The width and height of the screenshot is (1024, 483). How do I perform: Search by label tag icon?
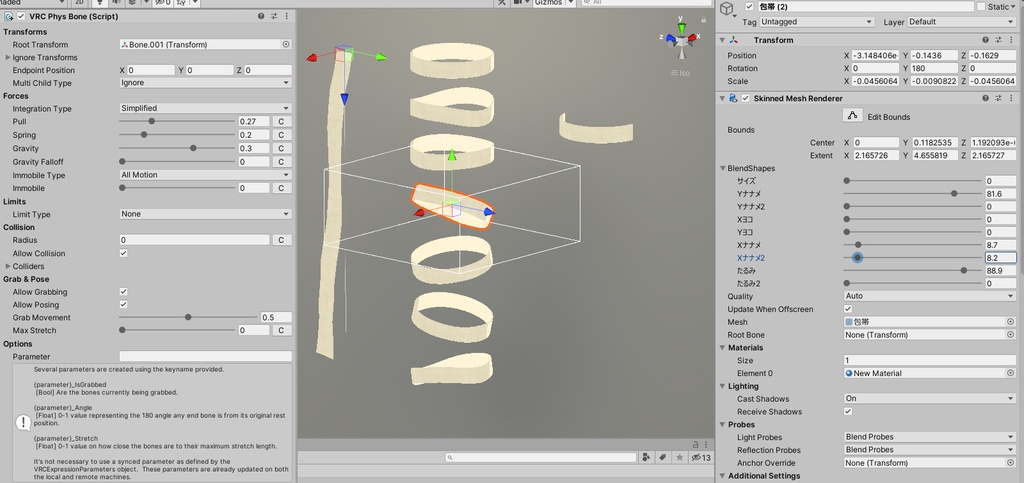[x=662, y=458]
